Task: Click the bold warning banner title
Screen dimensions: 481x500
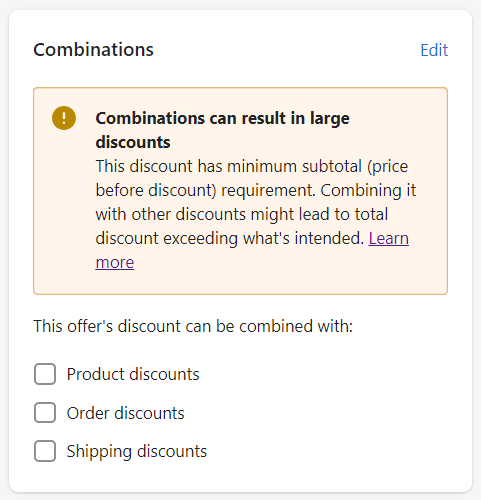Action: (x=222, y=130)
